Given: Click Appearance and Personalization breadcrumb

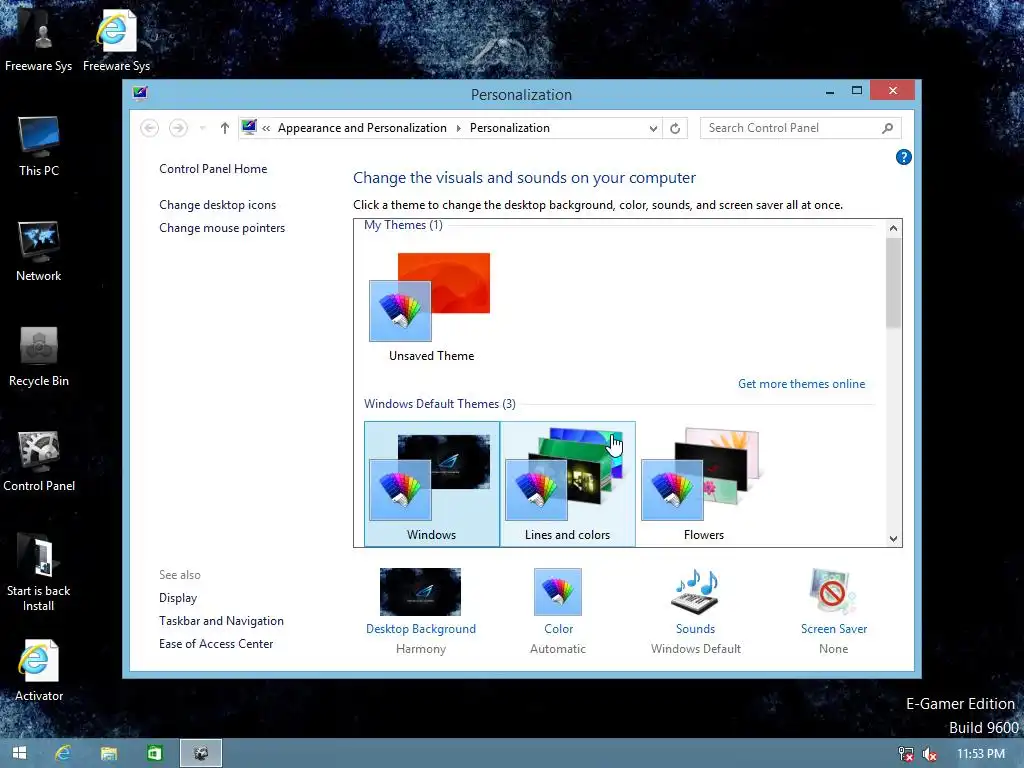Looking at the screenshot, I should point(362,128).
